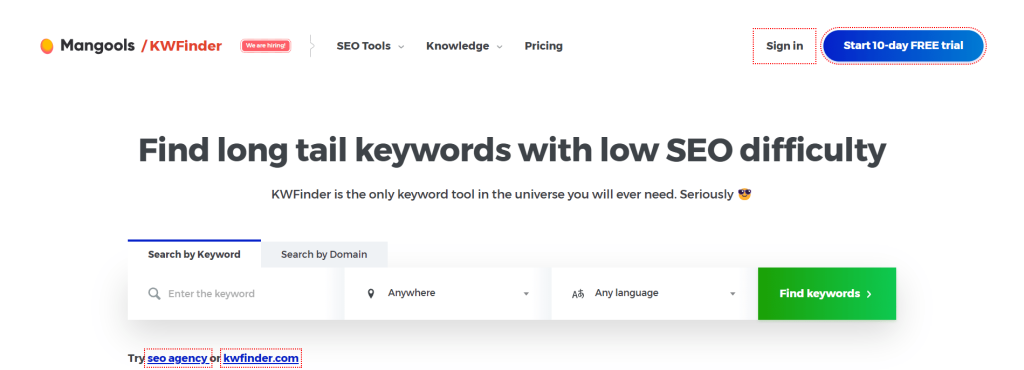This screenshot has width=1024, height=370.
Task: Try the seo agency example link
Action: tap(178, 358)
